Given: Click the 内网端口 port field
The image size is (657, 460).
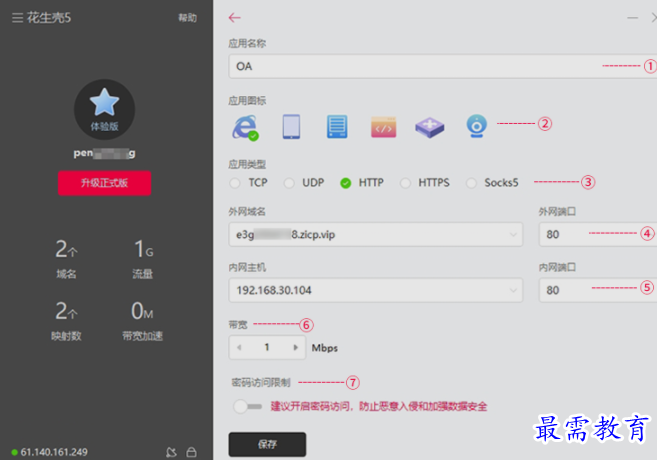Looking at the screenshot, I should coord(598,290).
